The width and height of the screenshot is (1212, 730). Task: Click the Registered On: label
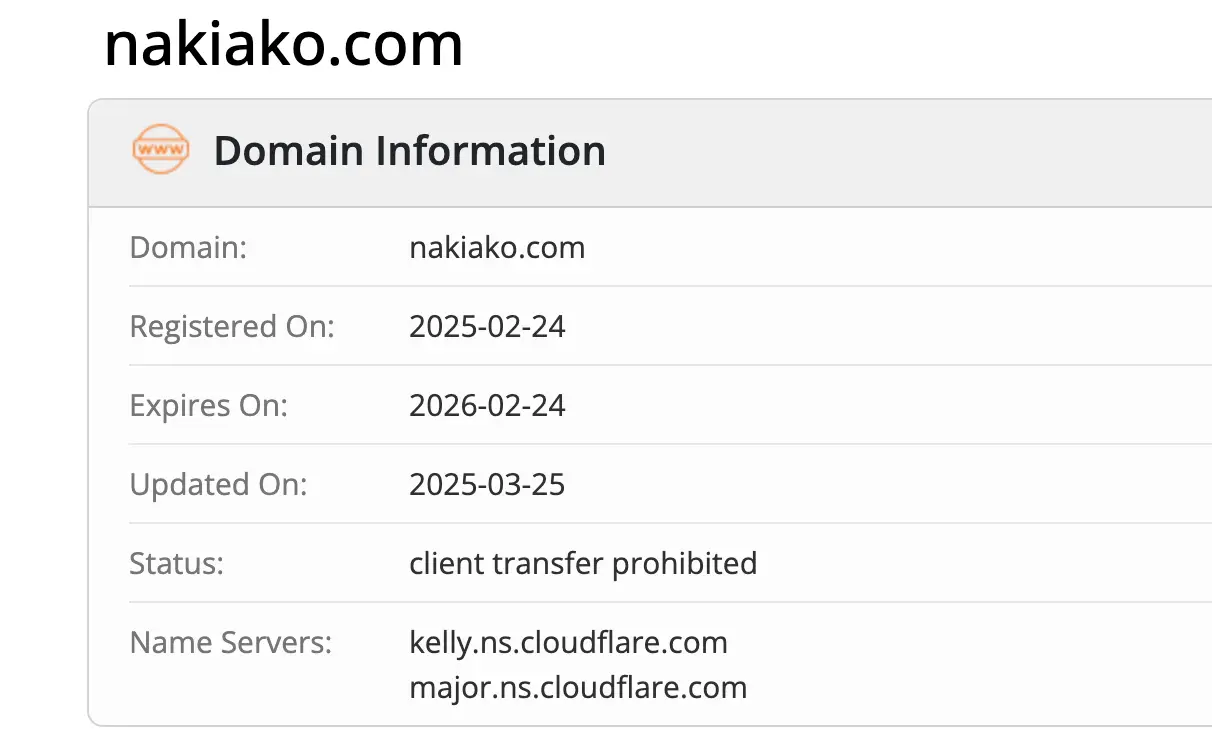(232, 327)
